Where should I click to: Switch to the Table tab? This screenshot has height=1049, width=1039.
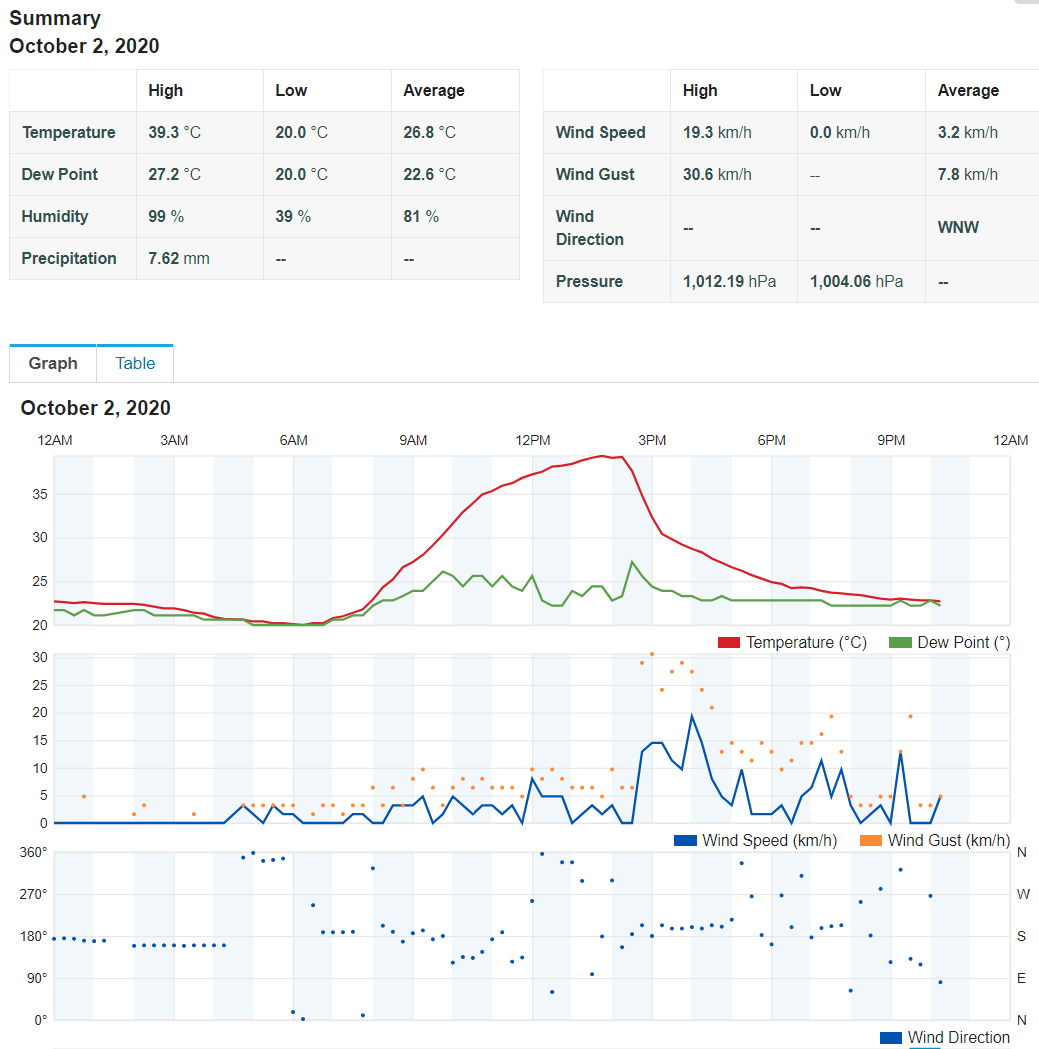click(x=135, y=363)
